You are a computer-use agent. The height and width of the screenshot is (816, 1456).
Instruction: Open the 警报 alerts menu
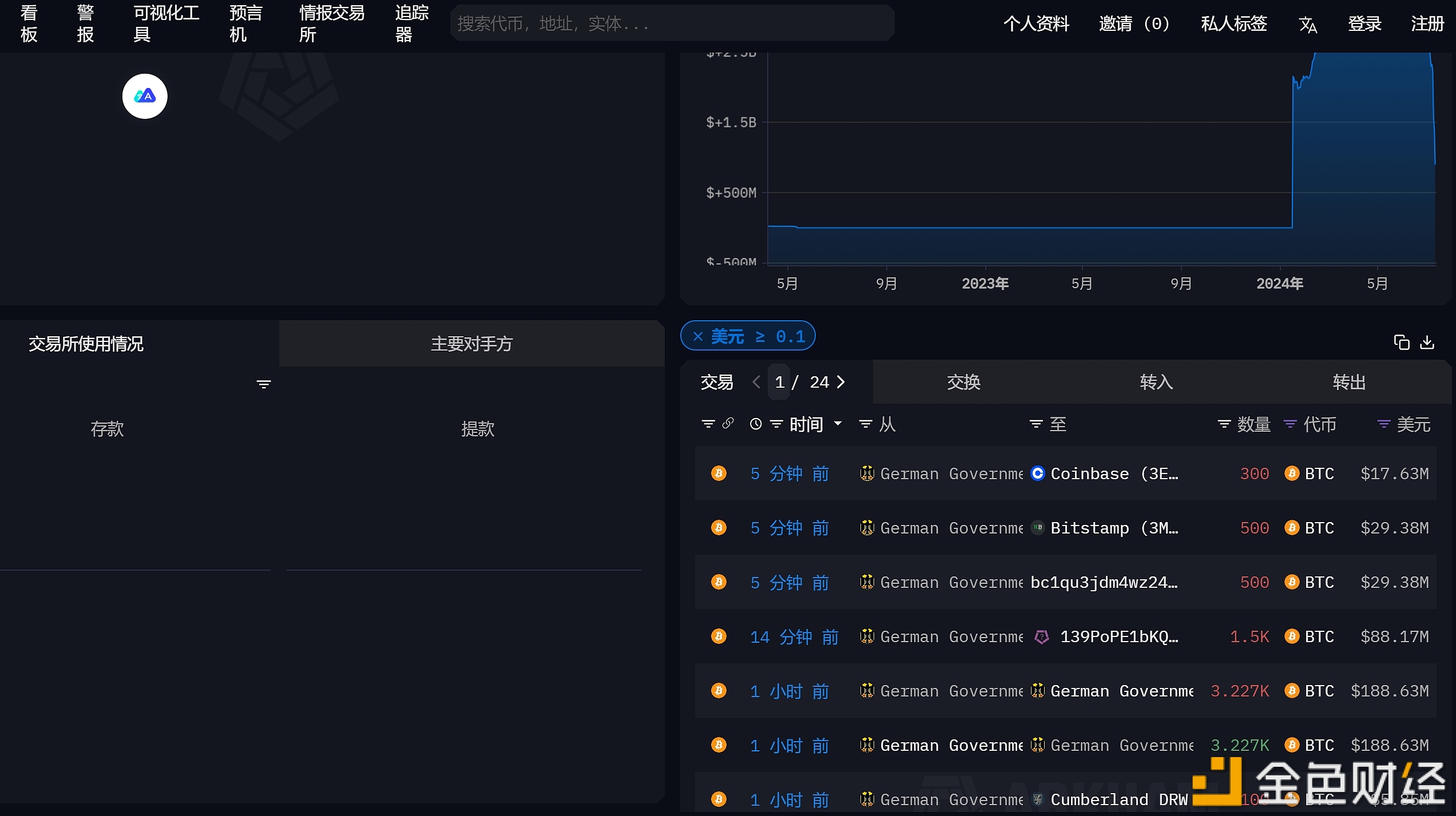(x=86, y=24)
